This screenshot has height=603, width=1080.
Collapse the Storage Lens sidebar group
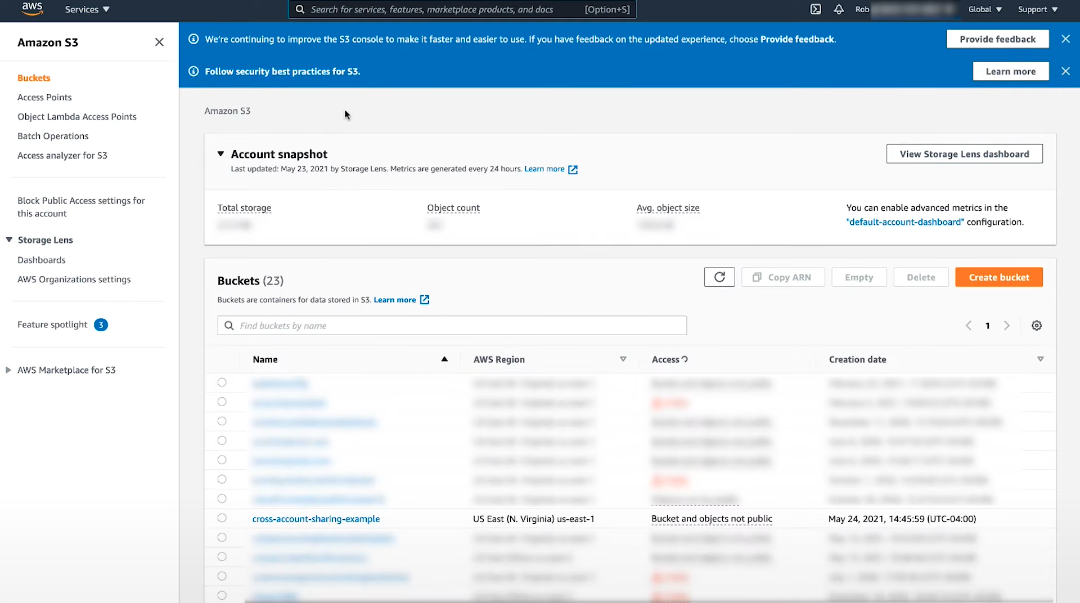tap(9, 240)
